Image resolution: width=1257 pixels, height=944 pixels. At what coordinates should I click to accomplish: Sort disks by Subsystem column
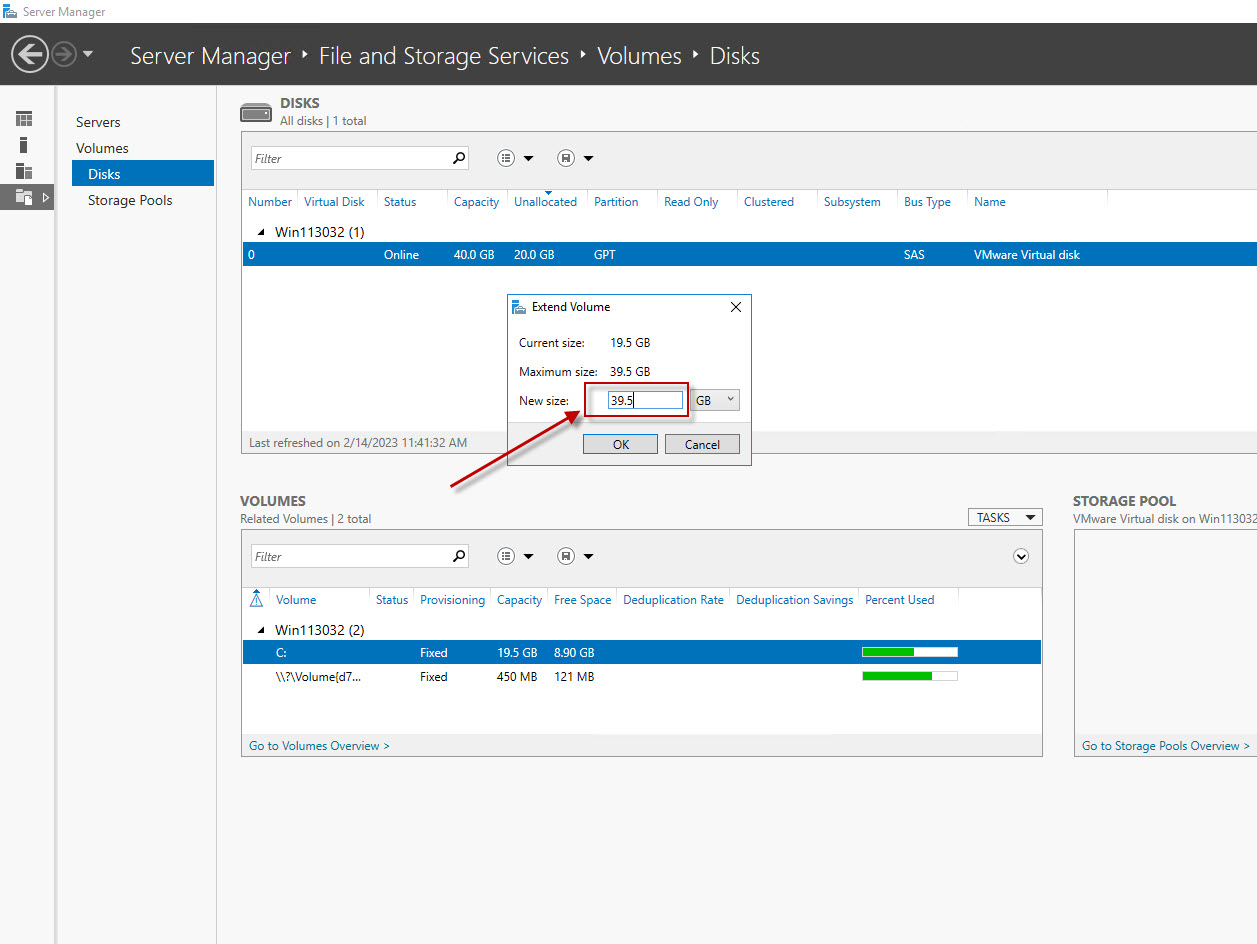852,201
